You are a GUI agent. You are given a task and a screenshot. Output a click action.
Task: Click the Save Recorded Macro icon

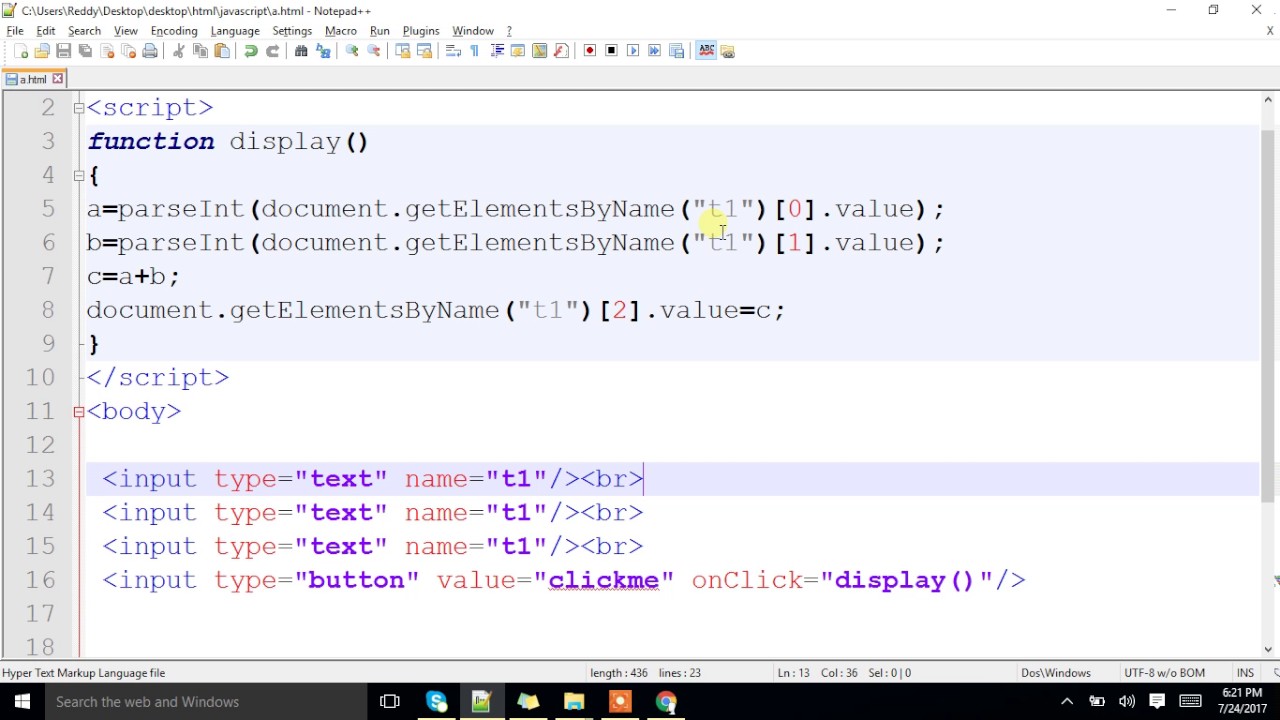tap(677, 51)
